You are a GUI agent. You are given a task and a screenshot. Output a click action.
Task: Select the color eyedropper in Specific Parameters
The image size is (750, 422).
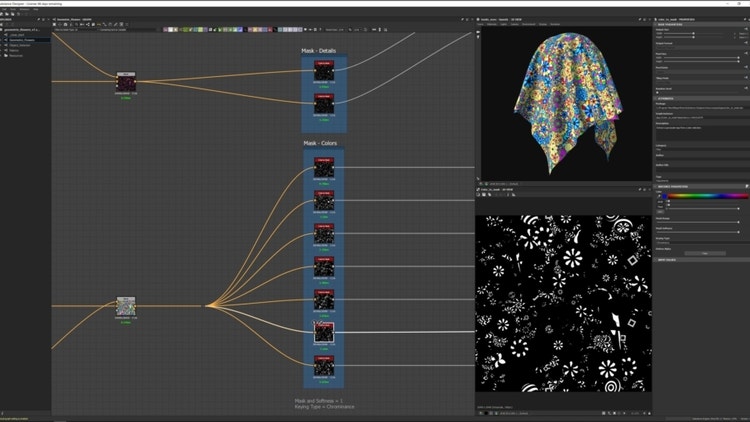coord(659,196)
